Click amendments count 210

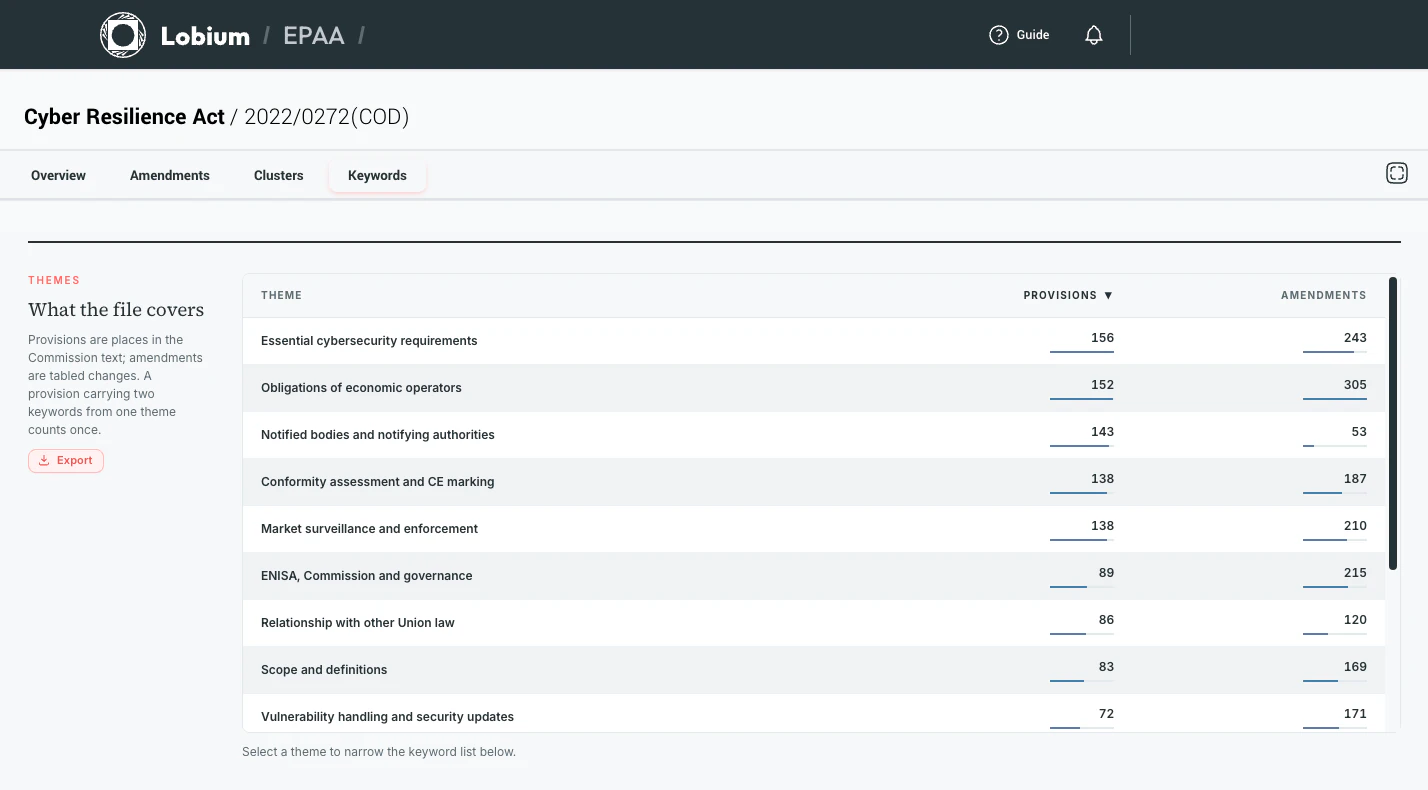click(1355, 526)
